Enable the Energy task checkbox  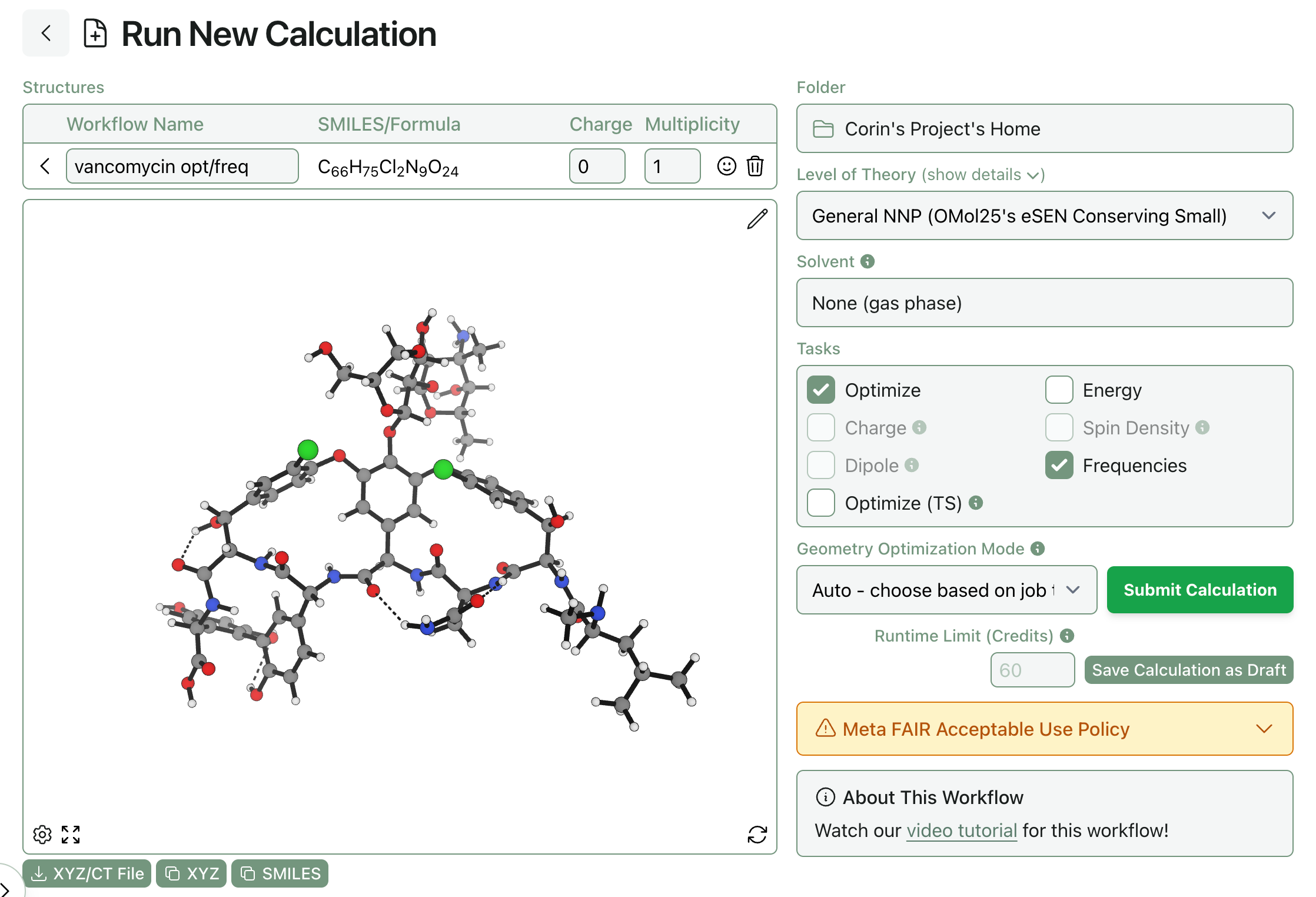pyautogui.click(x=1059, y=390)
